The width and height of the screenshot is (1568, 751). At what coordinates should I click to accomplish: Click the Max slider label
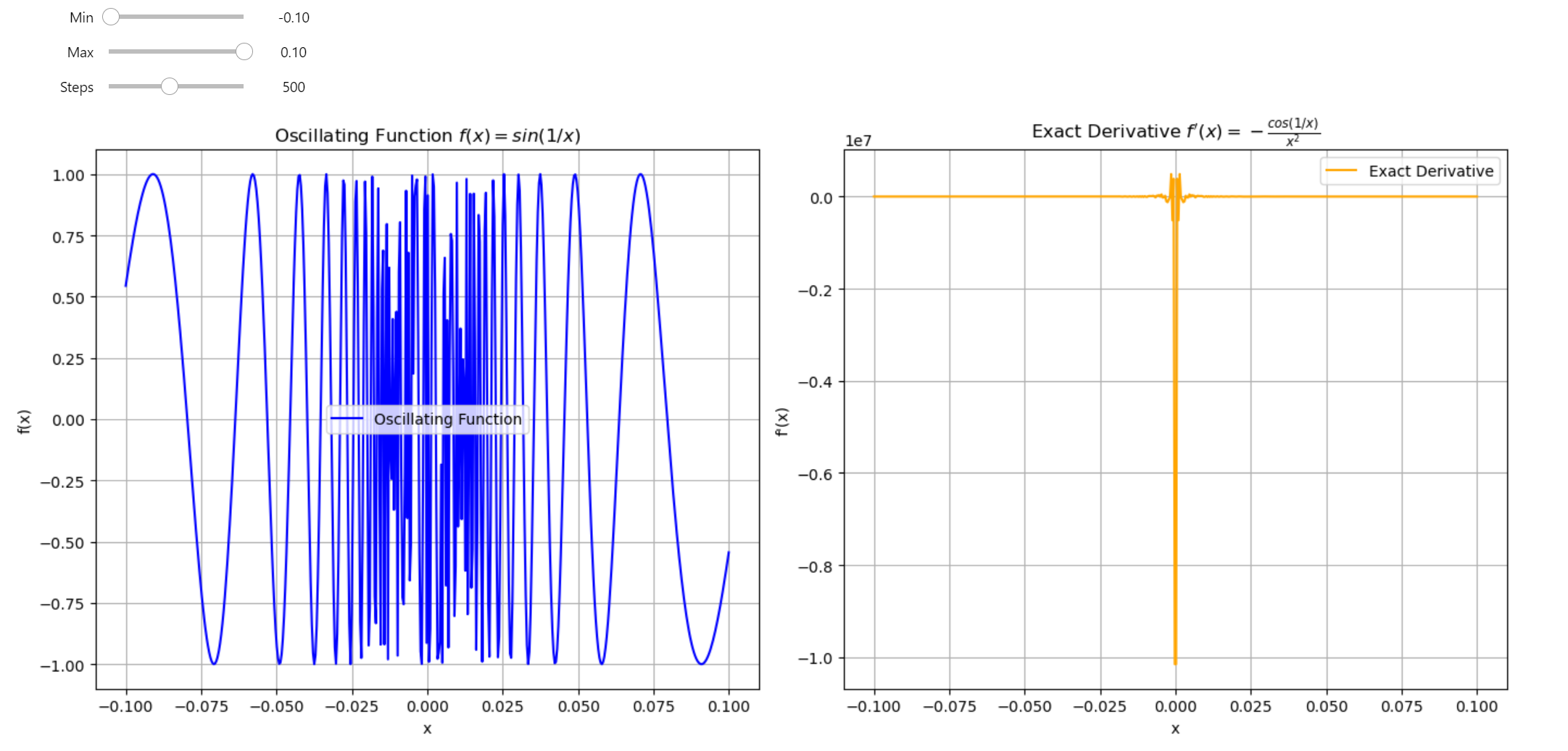coord(80,52)
